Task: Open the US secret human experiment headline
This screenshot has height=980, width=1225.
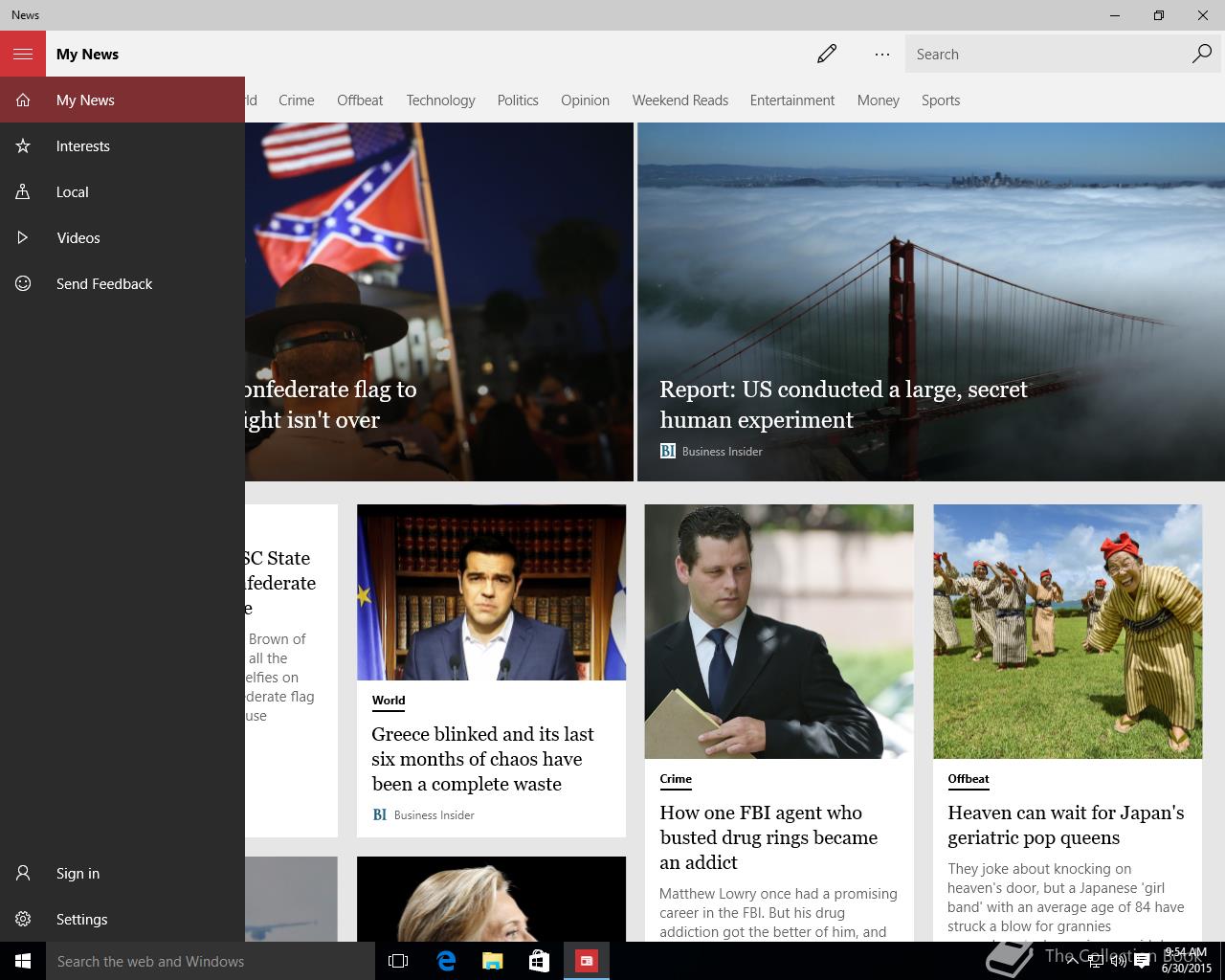Action: 843,404
